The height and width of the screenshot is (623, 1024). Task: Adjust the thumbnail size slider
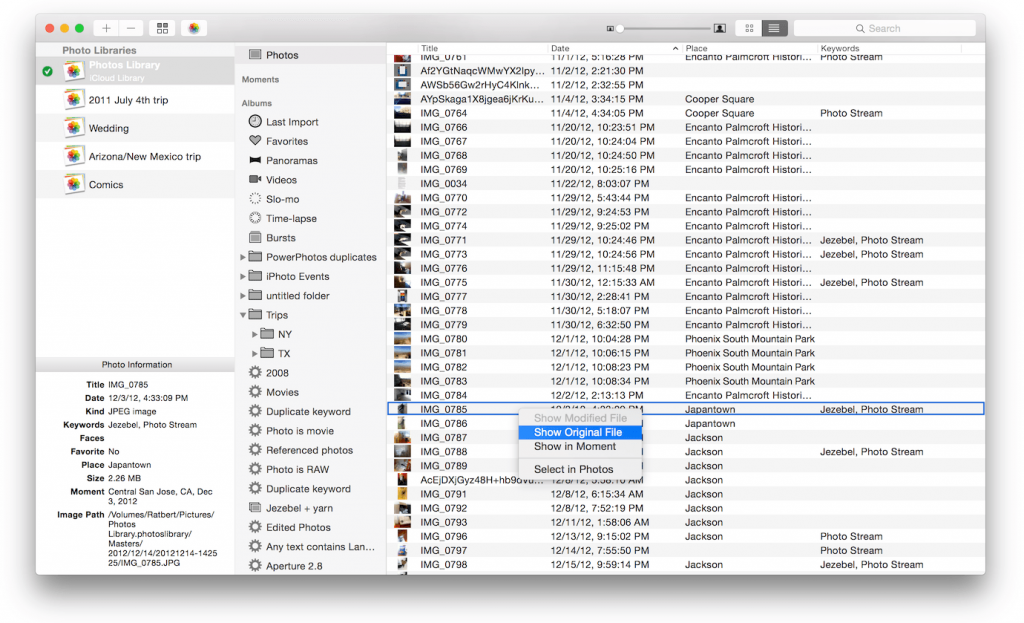pos(620,27)
